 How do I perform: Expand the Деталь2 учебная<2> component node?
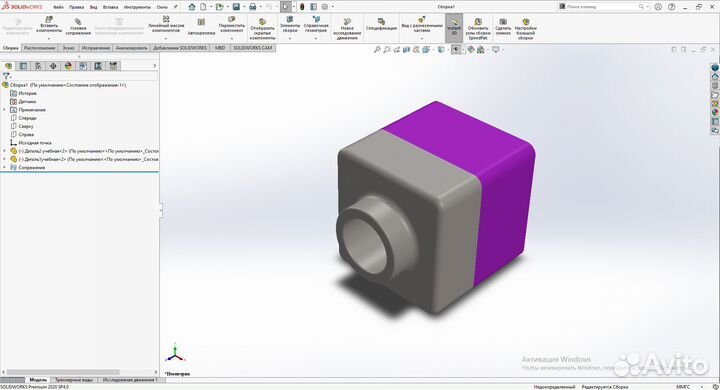click(5, 151)
